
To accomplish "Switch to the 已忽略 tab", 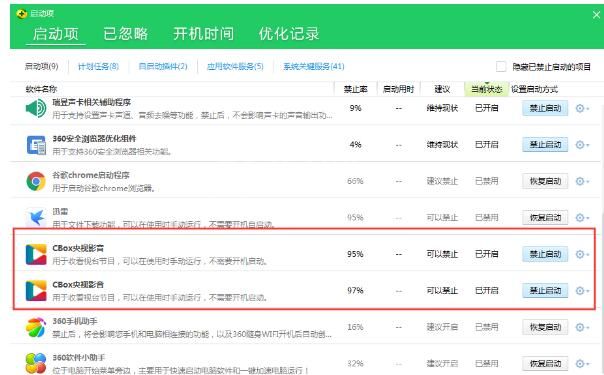I will pyautogui.click(x=126, y=34).
